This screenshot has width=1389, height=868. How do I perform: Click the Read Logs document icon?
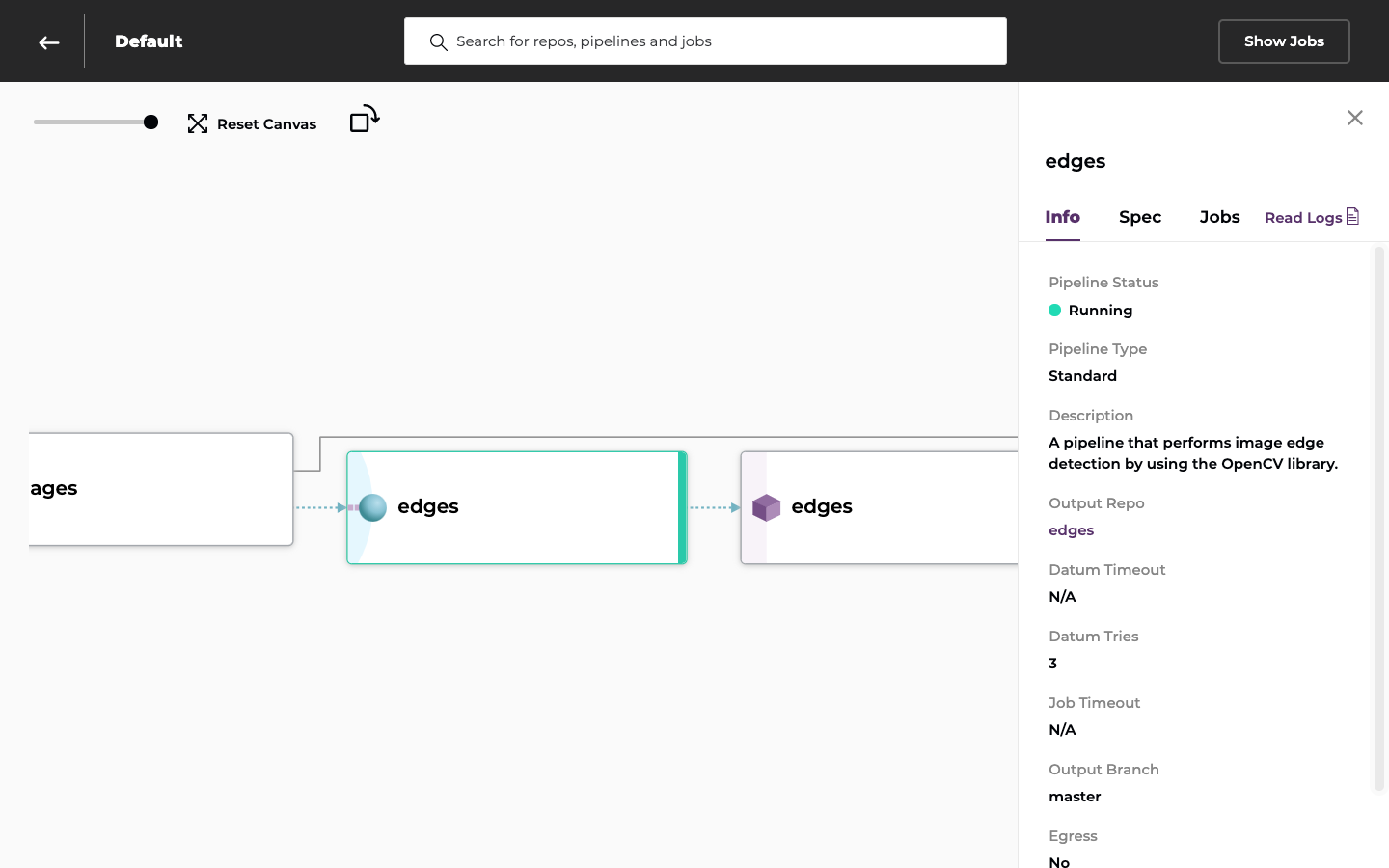(x=1352, y=216)
